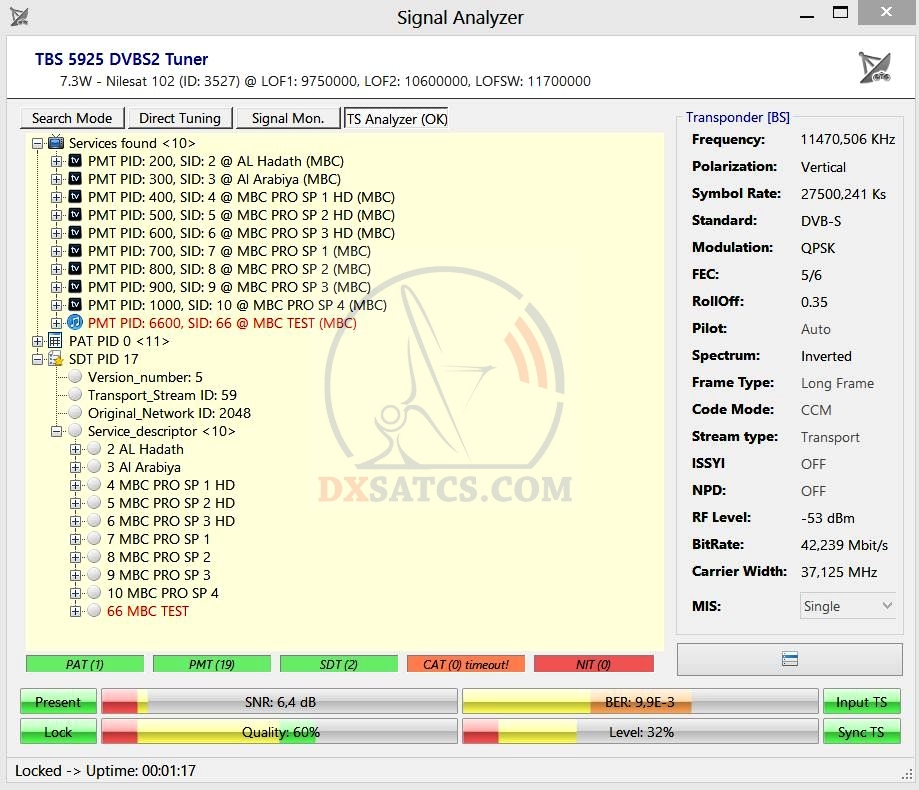
Task: Click the red NIT (0) indicator
Action: coord(594,664)
